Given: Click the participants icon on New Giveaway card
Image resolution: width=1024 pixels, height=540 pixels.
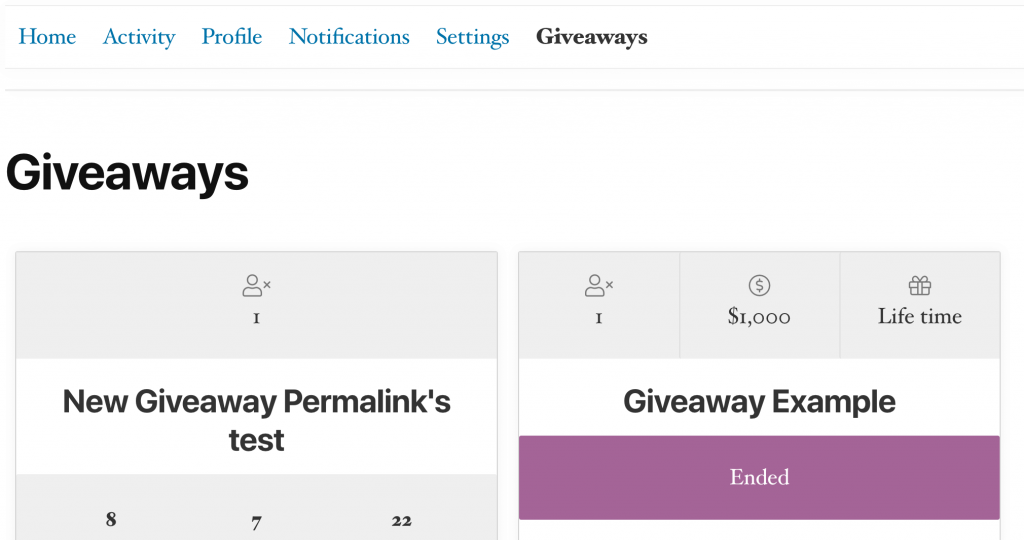Looking at the screenshot, I should pos(257,285).
